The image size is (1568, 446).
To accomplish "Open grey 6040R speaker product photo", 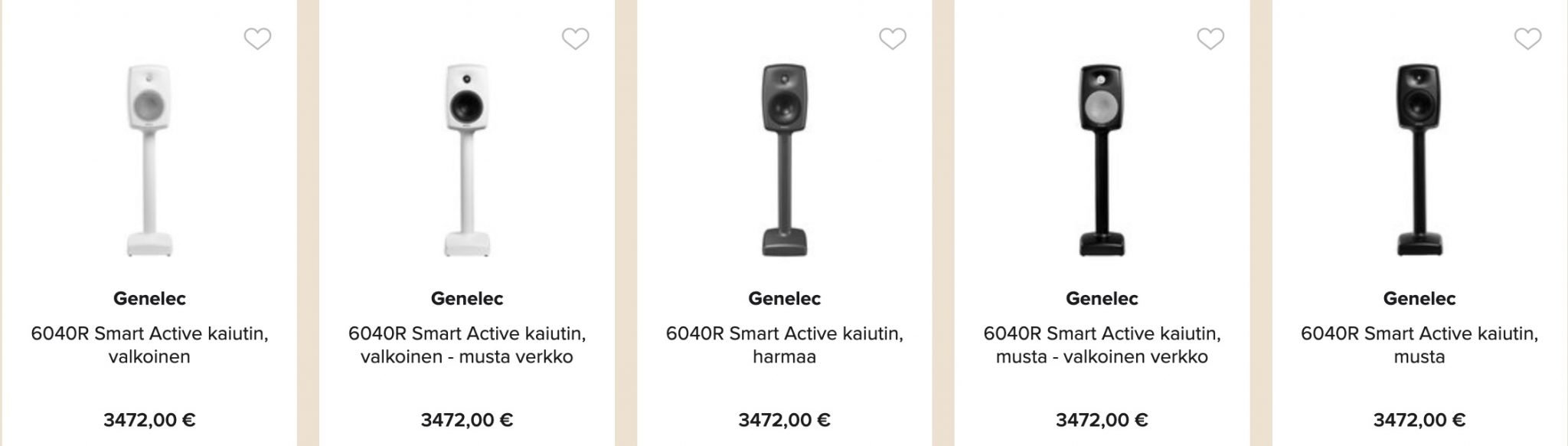I will (x=785, y=160).
